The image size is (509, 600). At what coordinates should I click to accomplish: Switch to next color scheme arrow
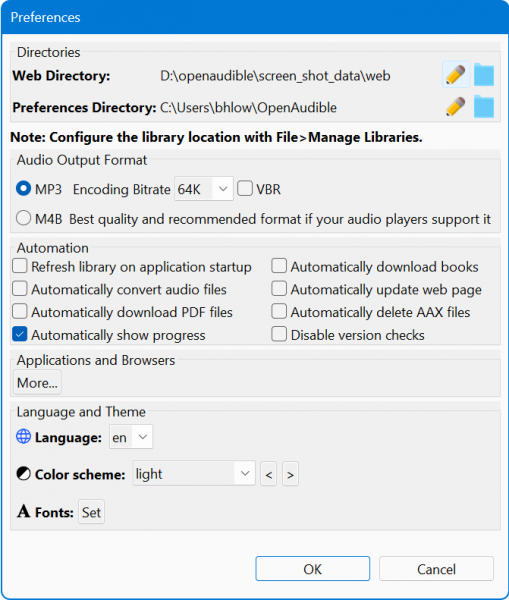tap(290, 474)
